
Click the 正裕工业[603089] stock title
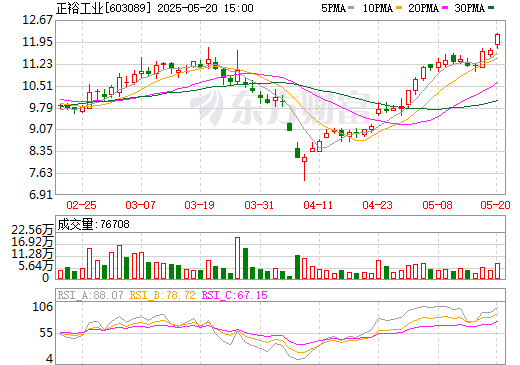[103, 8]
